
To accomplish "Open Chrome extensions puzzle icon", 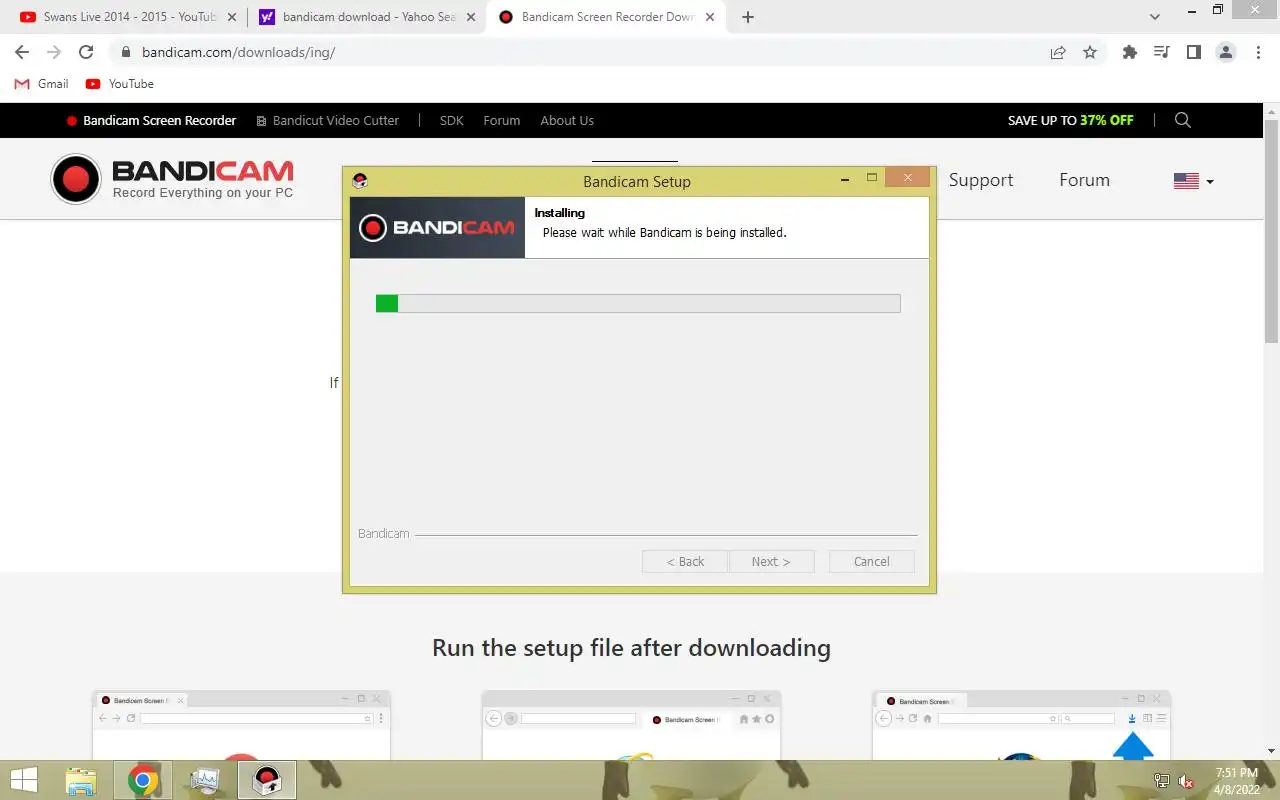I will [1130, 52].
